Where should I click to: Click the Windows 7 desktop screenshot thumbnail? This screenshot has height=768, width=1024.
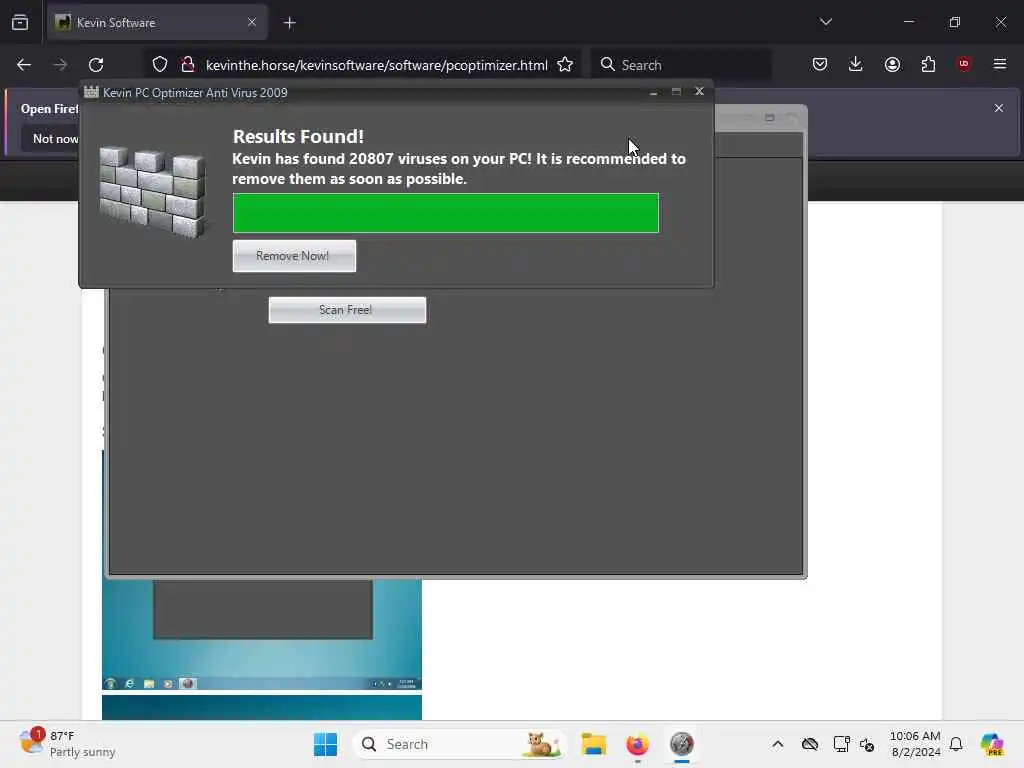[x=262, y=634]
